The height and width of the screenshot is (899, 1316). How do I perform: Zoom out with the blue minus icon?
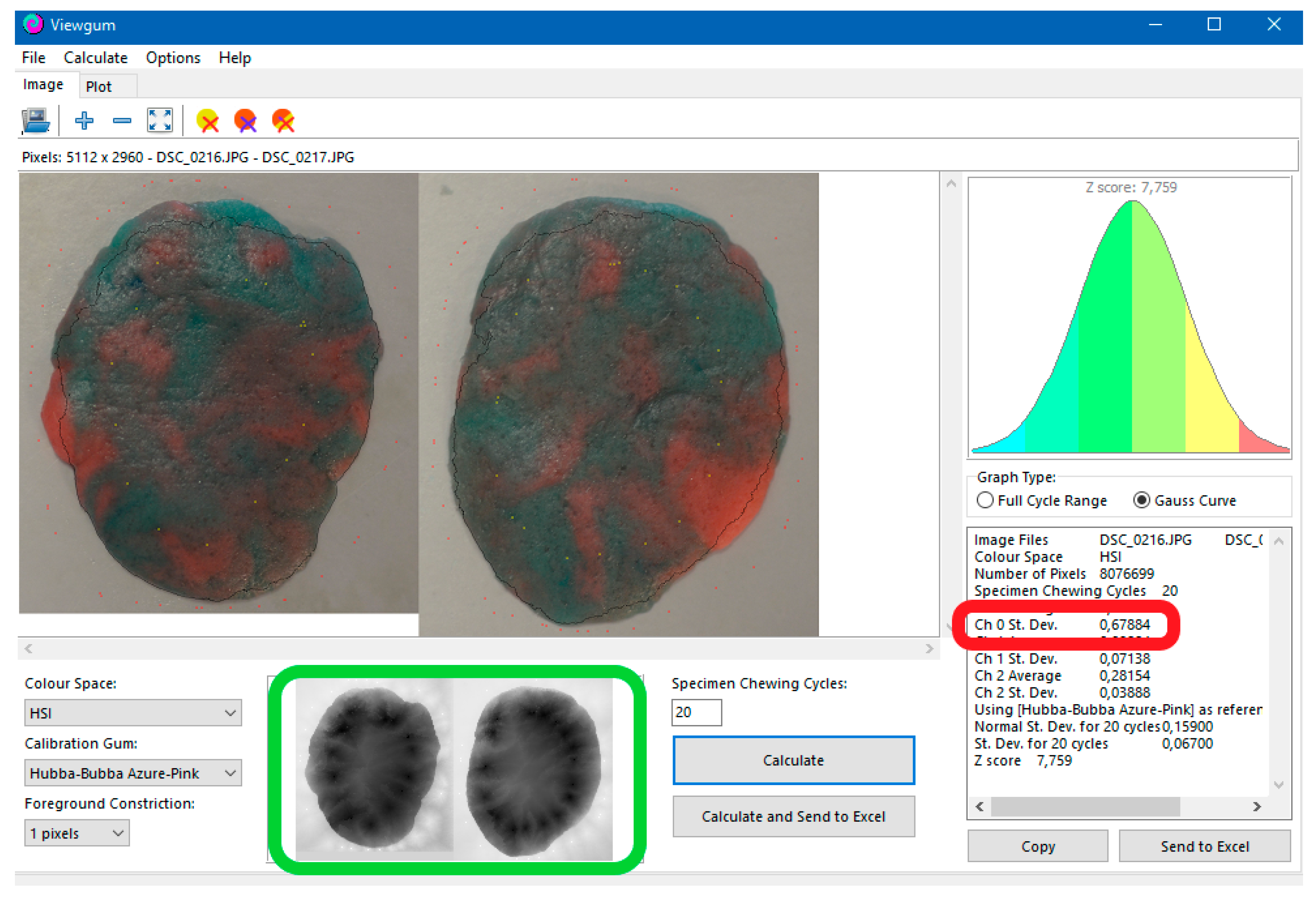click(x=122, y=121)
